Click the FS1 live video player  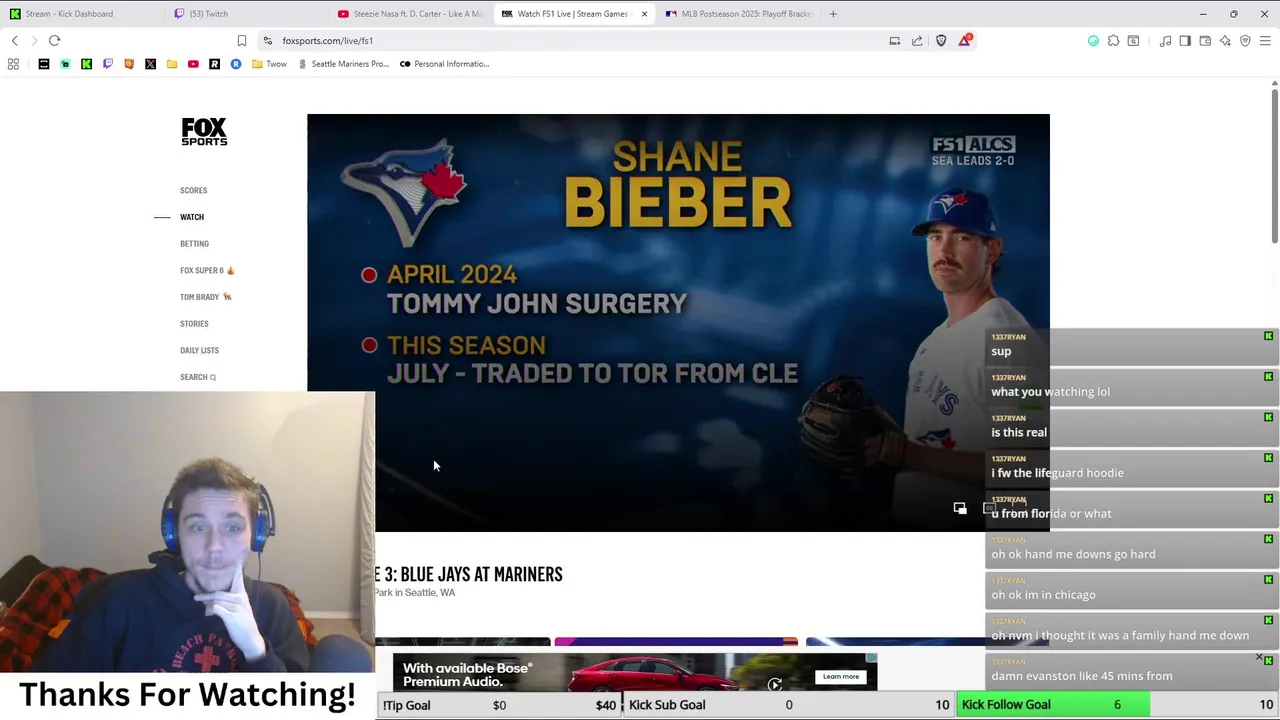point(678,322)
